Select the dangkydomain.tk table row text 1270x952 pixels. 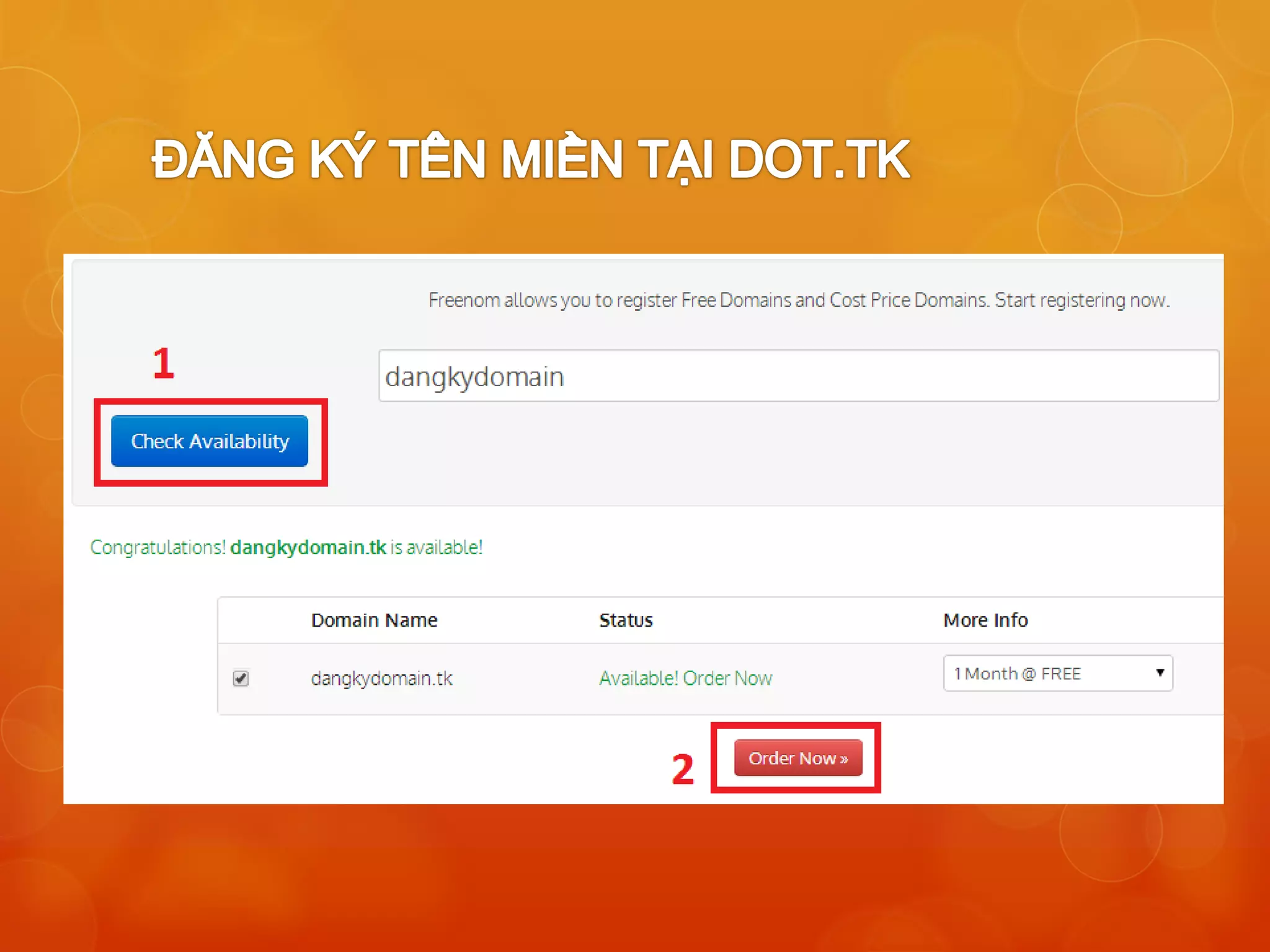tap(381, 679)
